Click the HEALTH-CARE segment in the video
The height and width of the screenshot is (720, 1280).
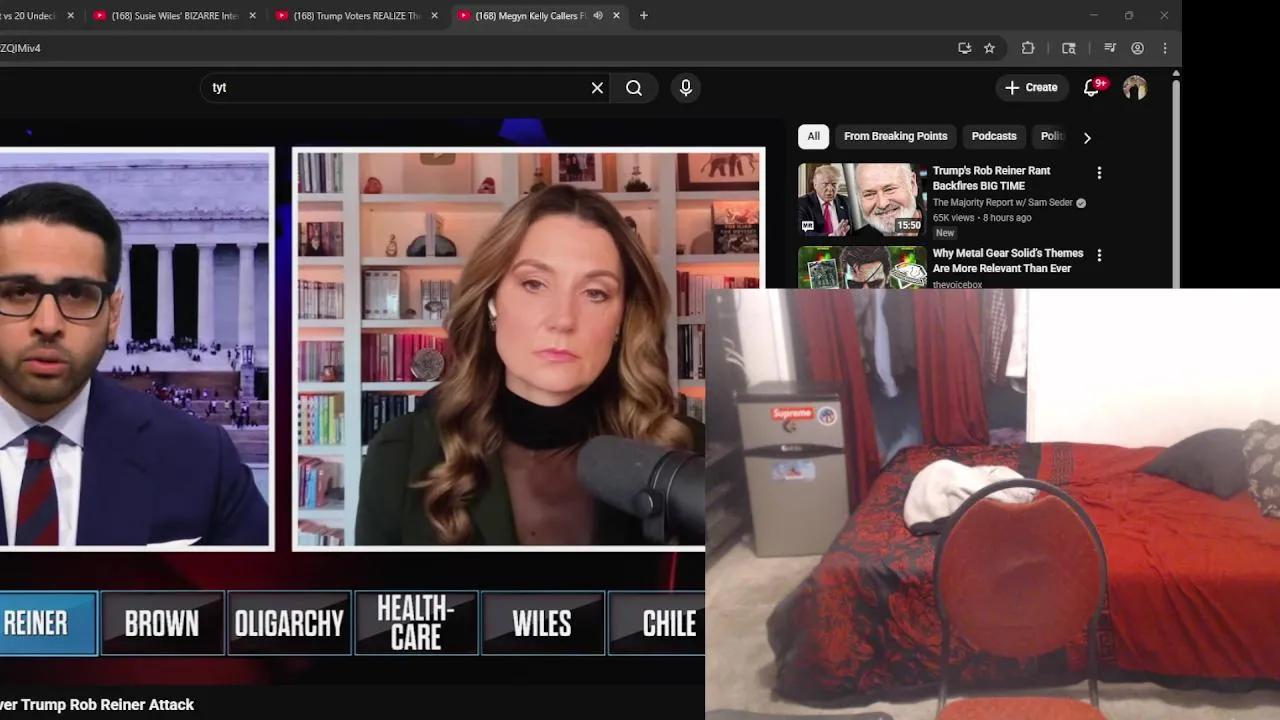[416, 623]
